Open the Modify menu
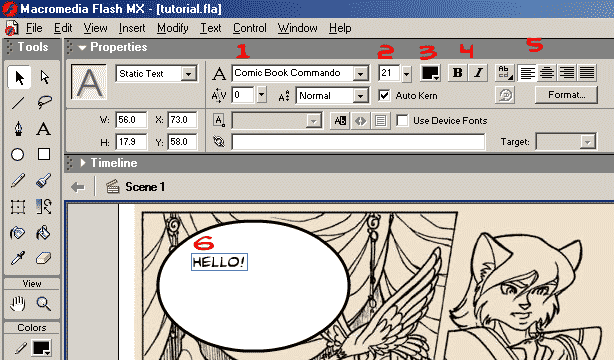The image size is (614, 360). (x=173, y=28)
